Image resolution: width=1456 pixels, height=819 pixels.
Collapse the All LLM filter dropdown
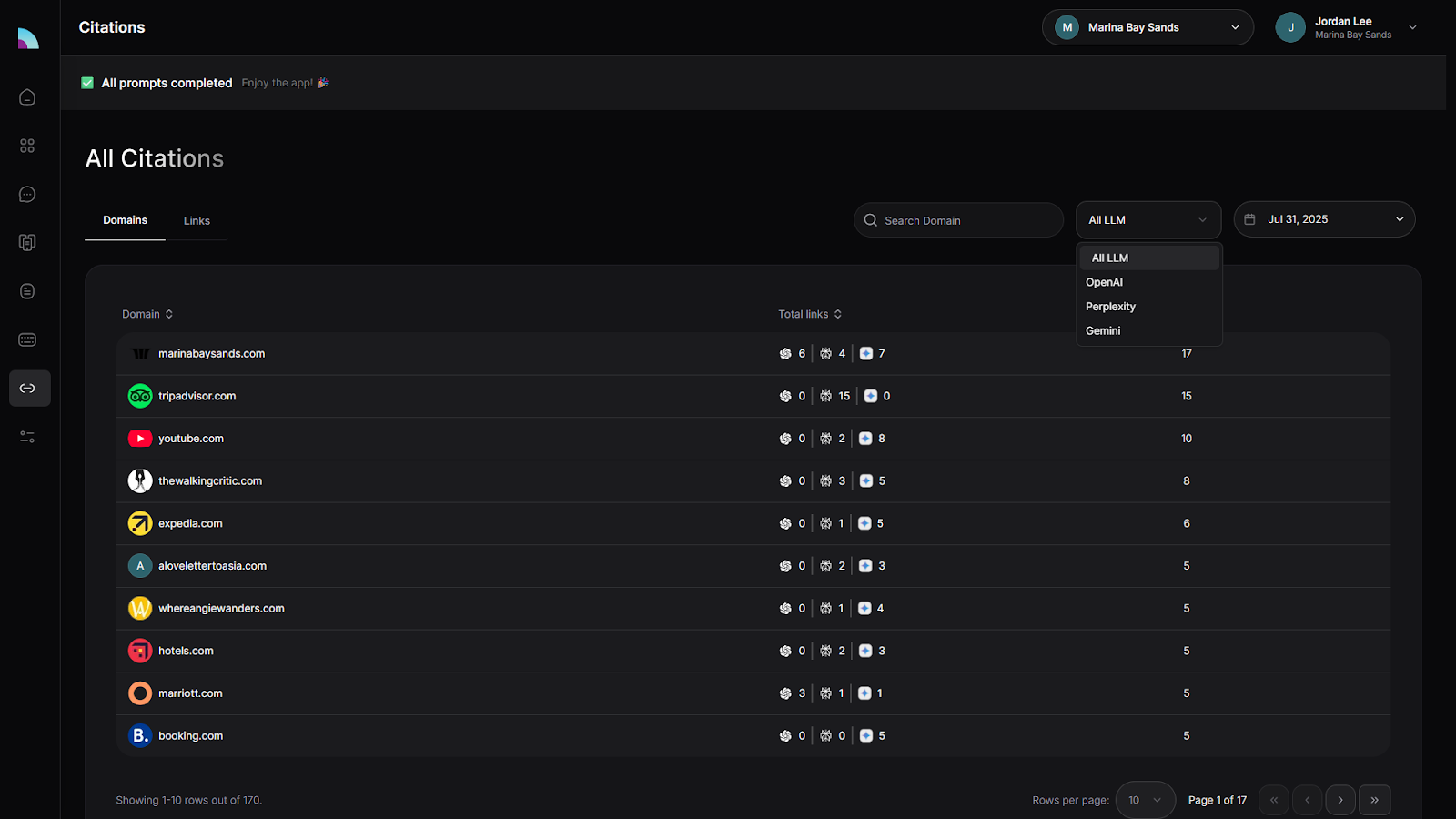[x=1148, y=220]
